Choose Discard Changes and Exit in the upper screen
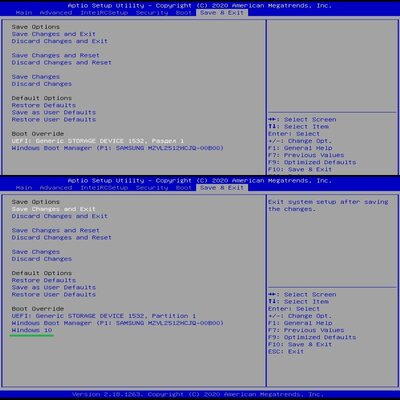This screenshot has height=400, width=400. pyautogui.click(x=60, y=41)
